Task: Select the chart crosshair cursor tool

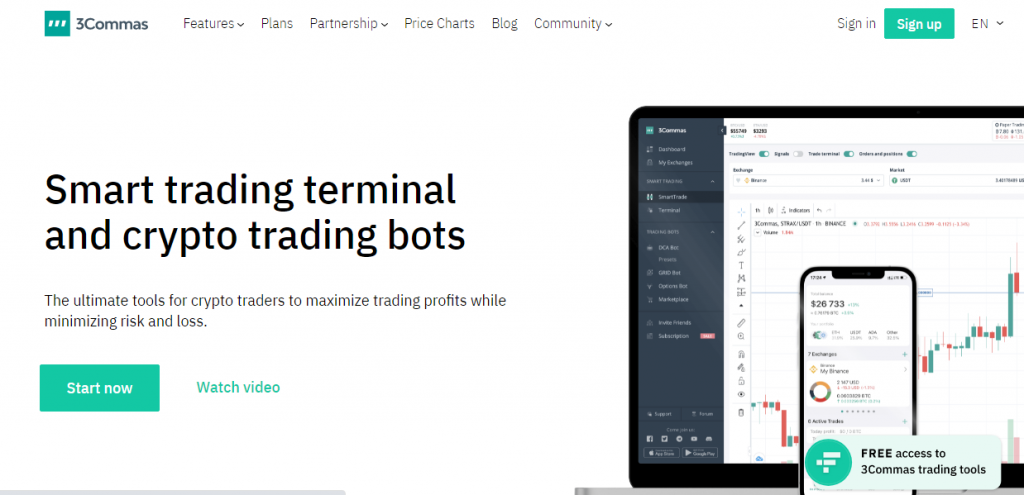Action: click(x=741, y=212)
